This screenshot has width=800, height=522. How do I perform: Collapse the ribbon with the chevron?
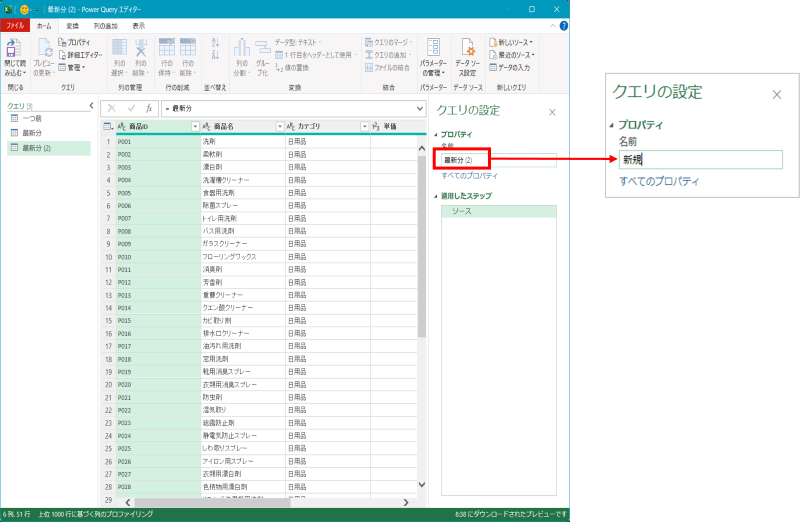tap(553, 26)
